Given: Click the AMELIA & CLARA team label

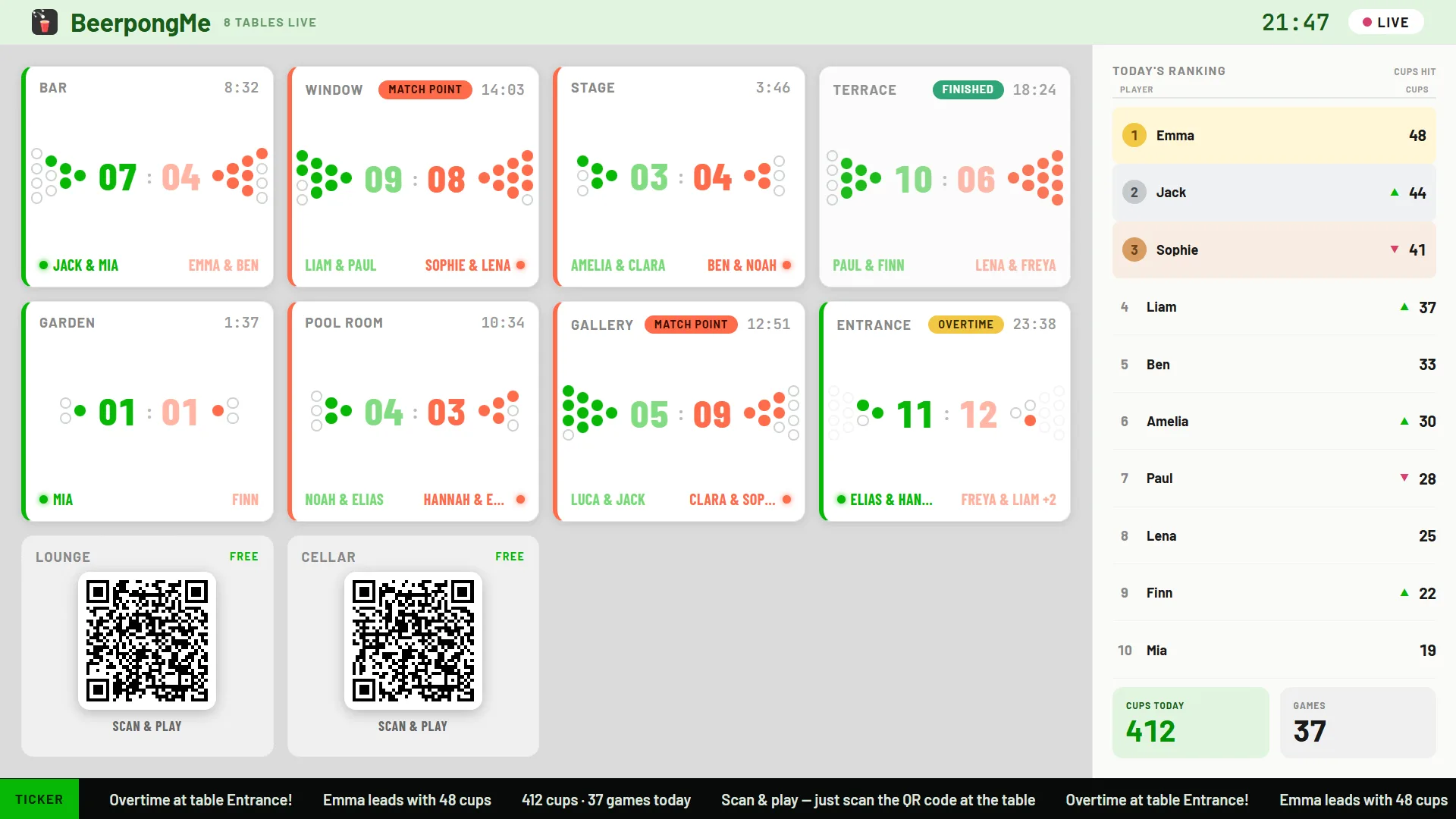Looking at the screenshot, I should 618,265.
